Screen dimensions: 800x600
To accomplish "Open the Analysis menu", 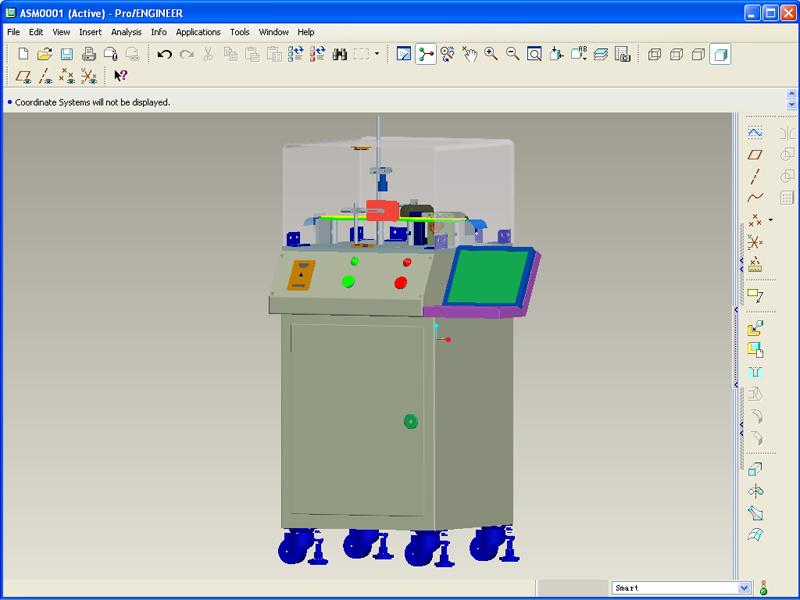I will 126,32.
